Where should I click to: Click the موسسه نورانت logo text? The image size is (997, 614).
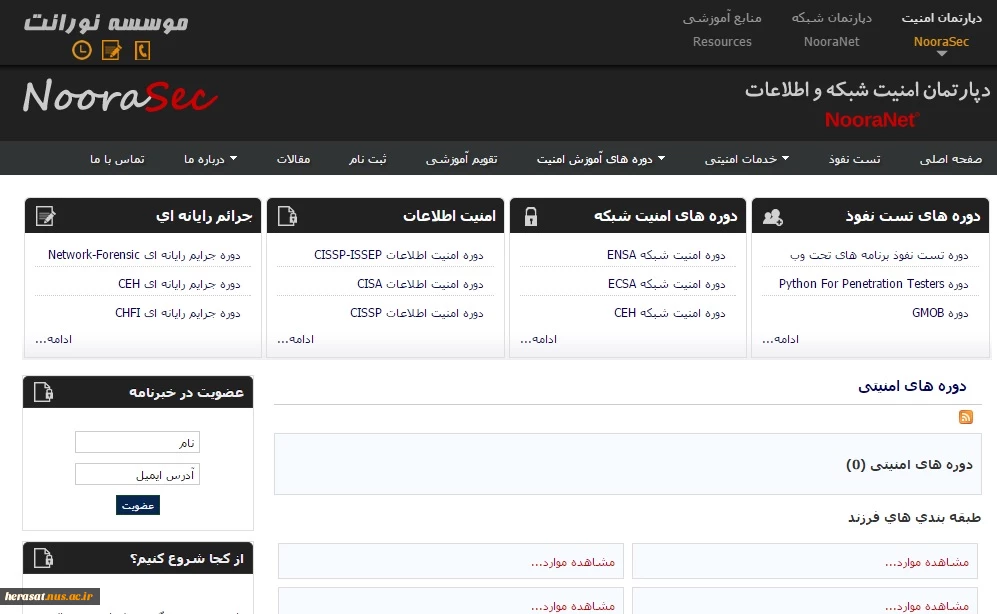point(106,22)
